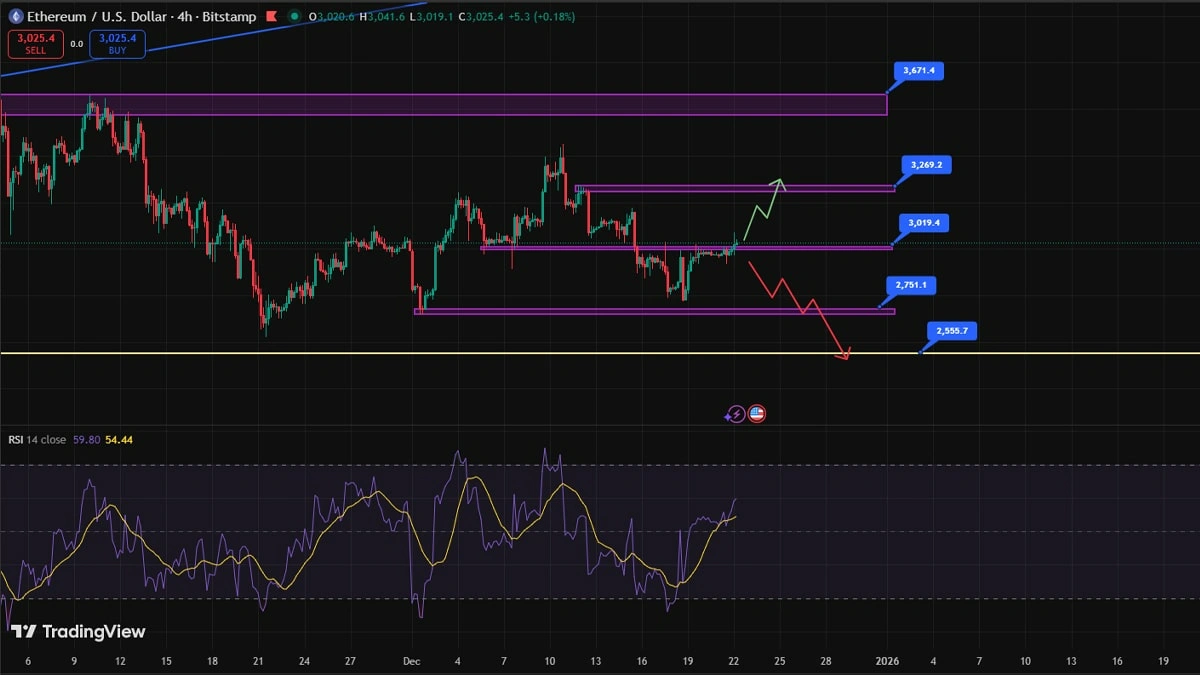Click the low price L3,019.1
This screenshot has width=1200, height=675.
430,17
